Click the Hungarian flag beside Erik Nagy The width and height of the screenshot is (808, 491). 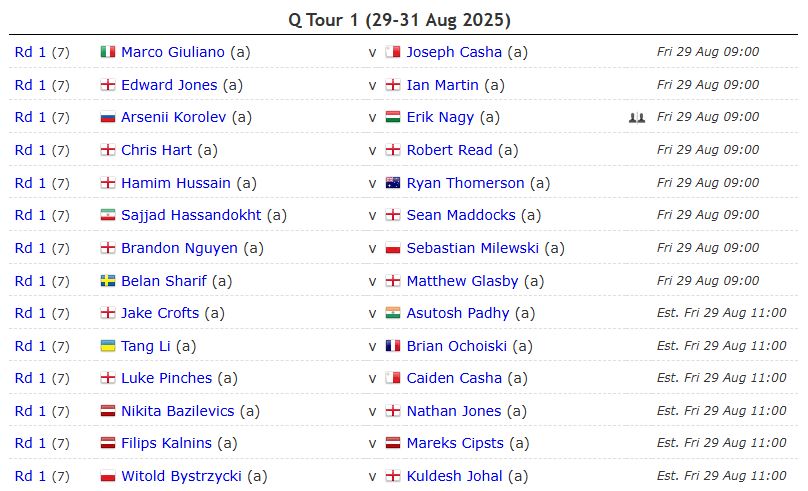(393, 117)
